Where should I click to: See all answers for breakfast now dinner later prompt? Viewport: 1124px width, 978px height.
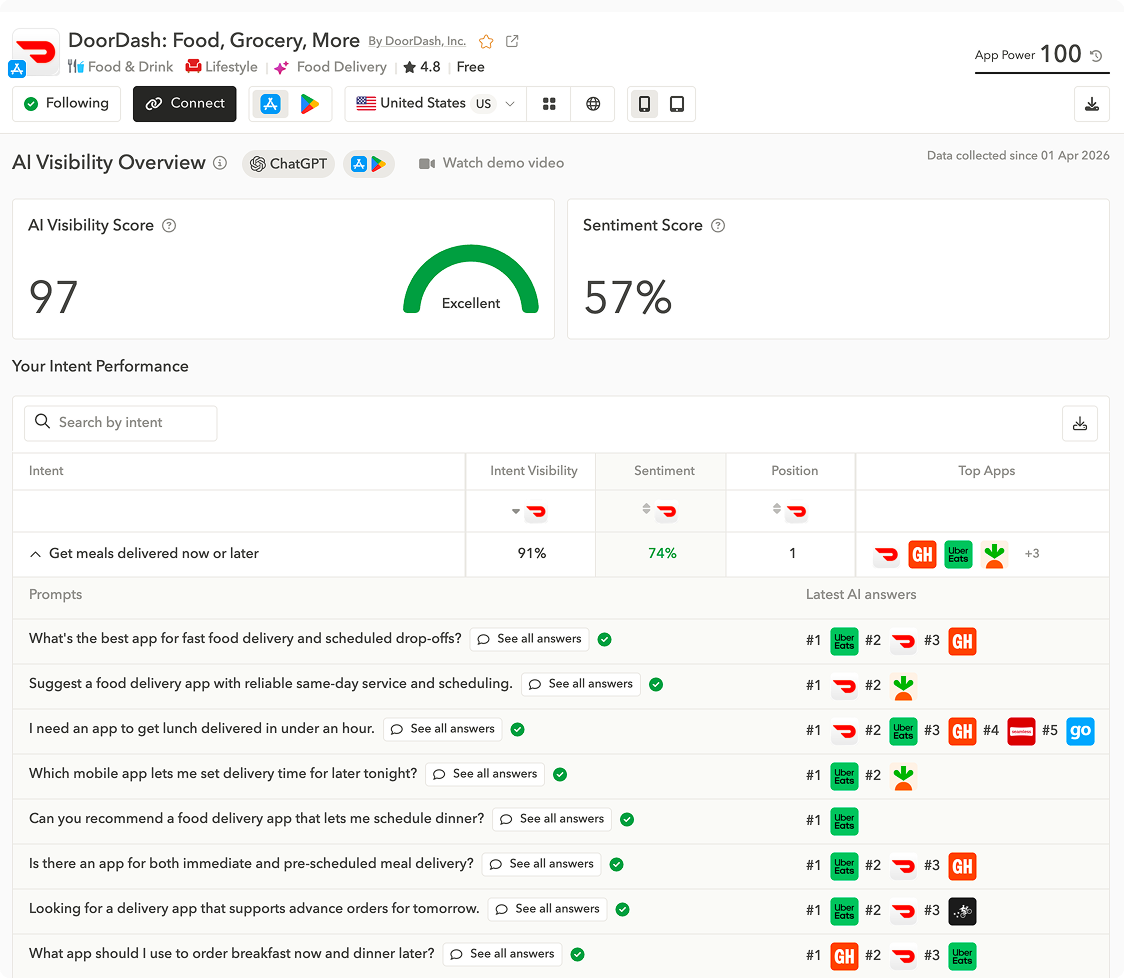[503, 954]
